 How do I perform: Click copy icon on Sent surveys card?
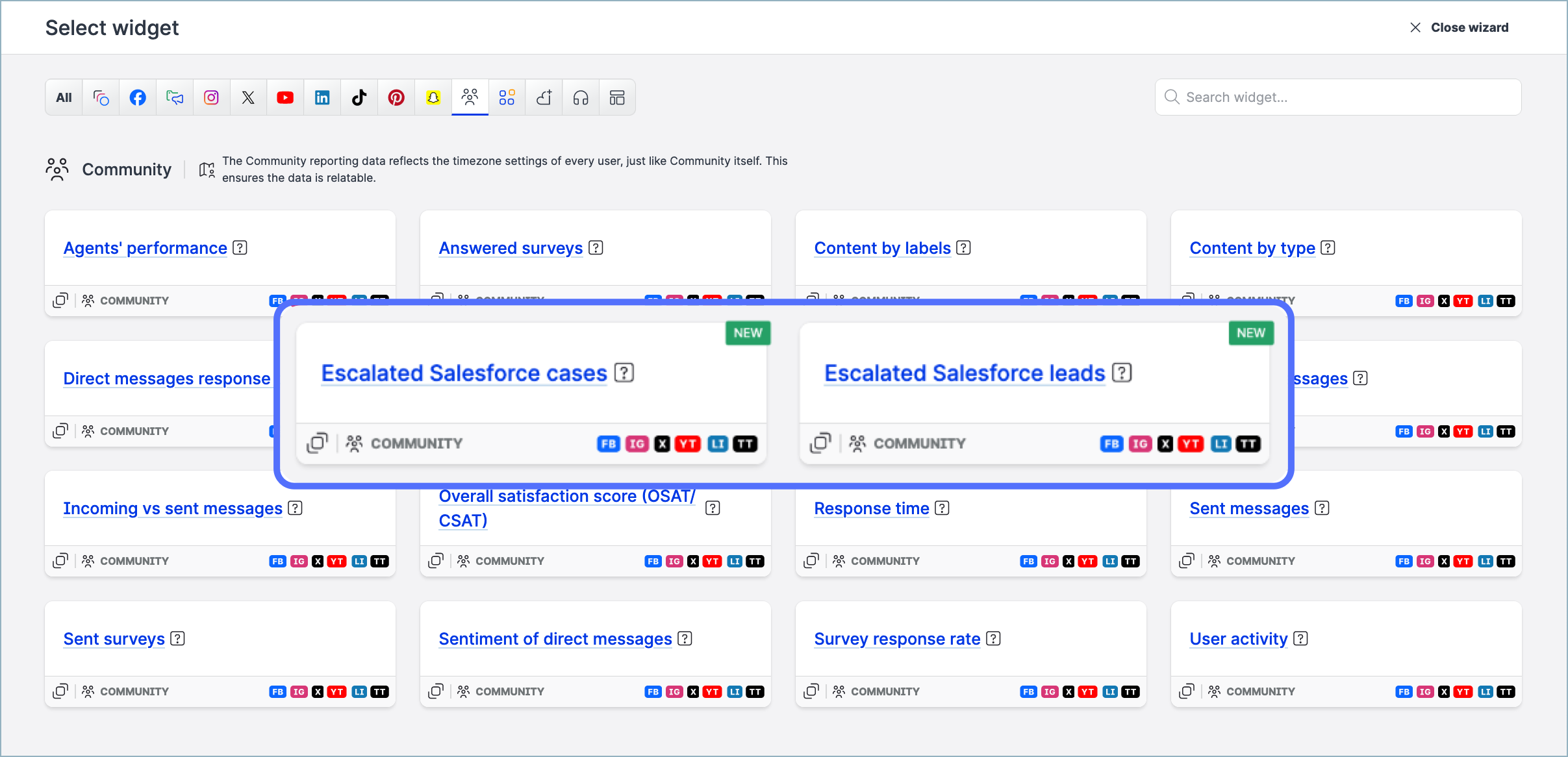pos(60,691)
